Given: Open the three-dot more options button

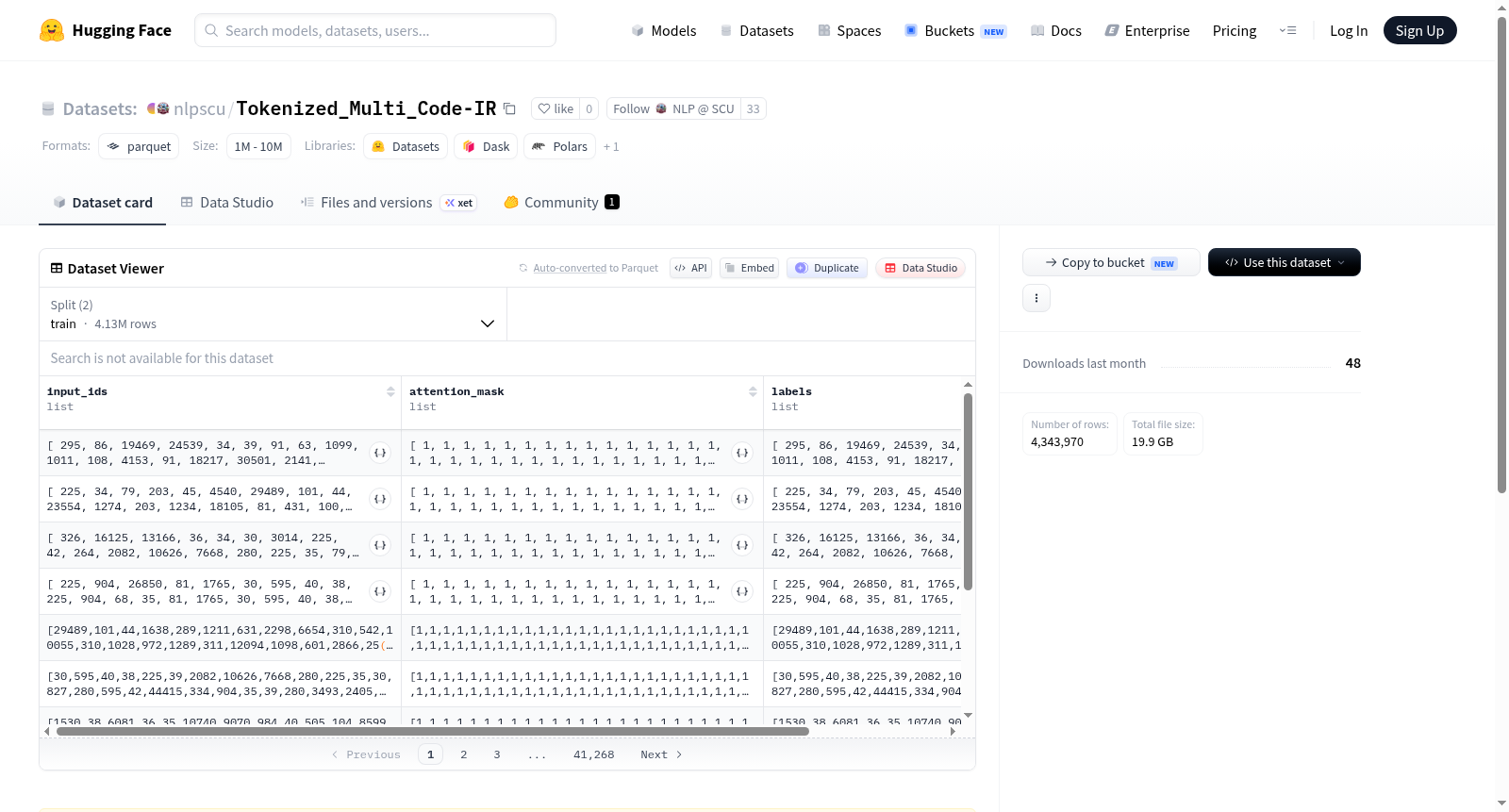Looking at the screenshot, I should [x=1036, y=298].
